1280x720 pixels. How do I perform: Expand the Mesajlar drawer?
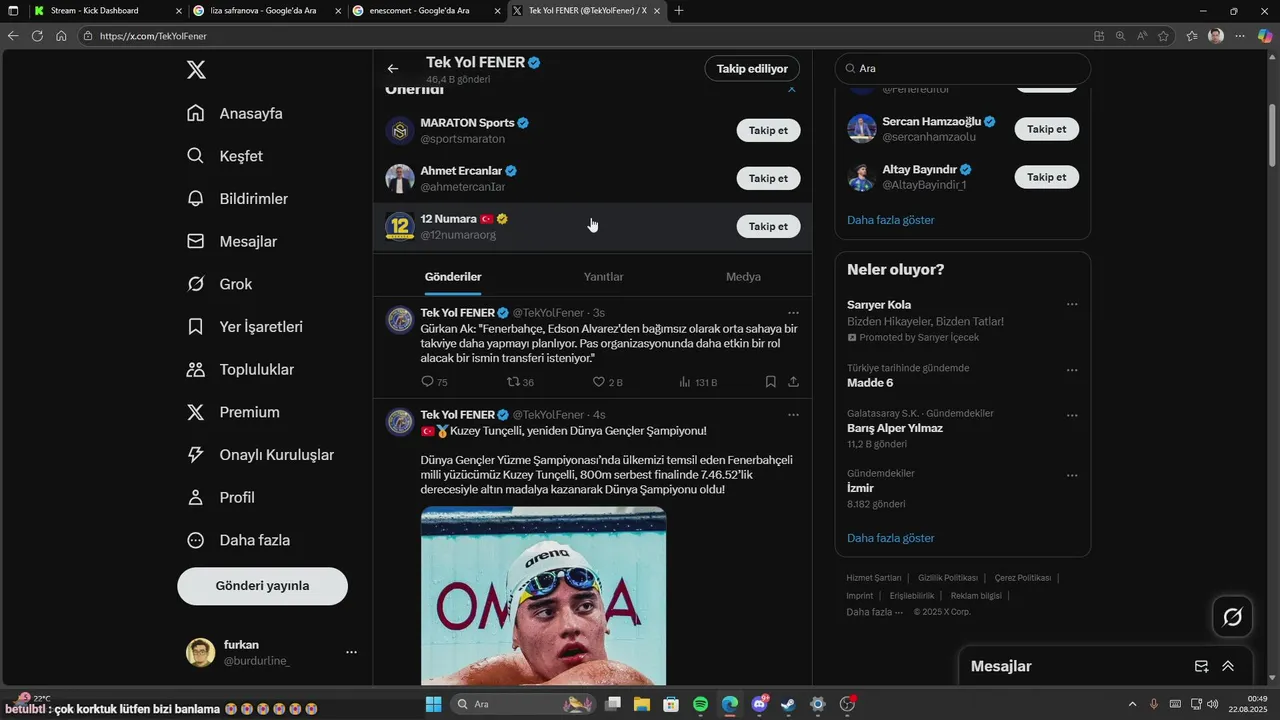pyautogui.click(x=1228, y=666)
